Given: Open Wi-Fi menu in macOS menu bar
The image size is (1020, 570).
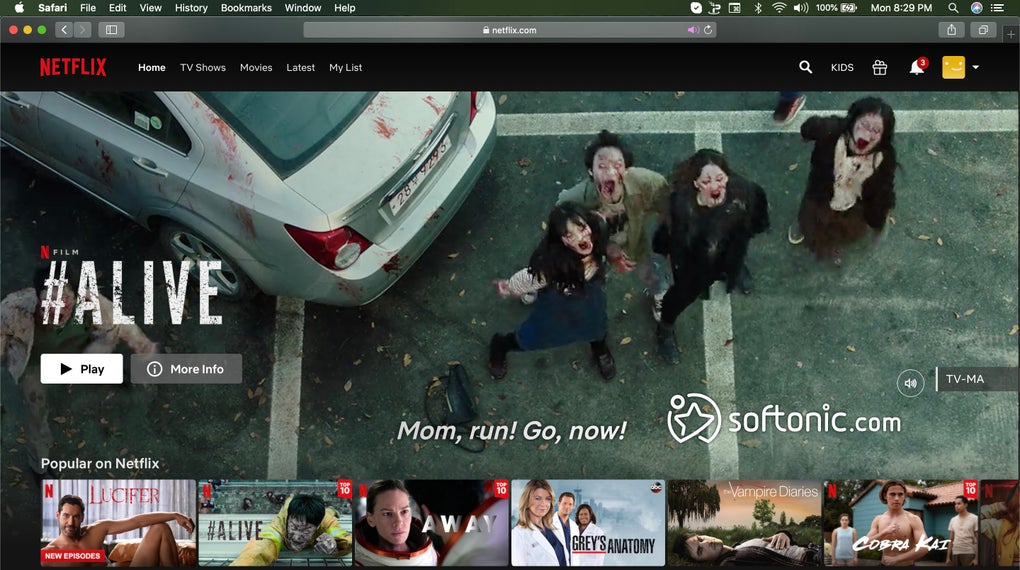Looking at the screenshot, I should click(x=779, y=8).
